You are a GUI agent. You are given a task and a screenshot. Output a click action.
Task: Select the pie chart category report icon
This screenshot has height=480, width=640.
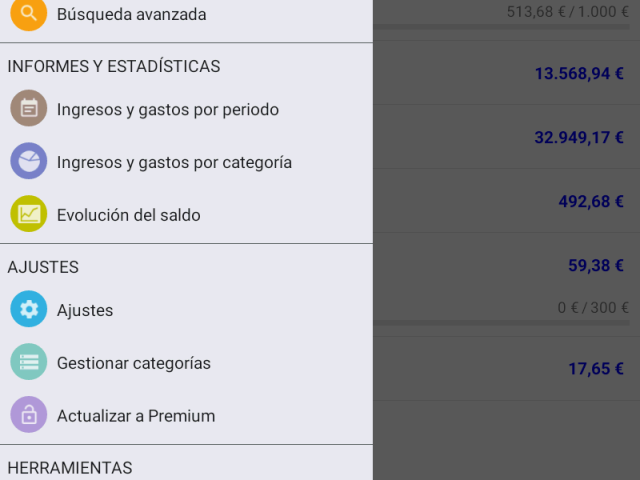[28, 161]
